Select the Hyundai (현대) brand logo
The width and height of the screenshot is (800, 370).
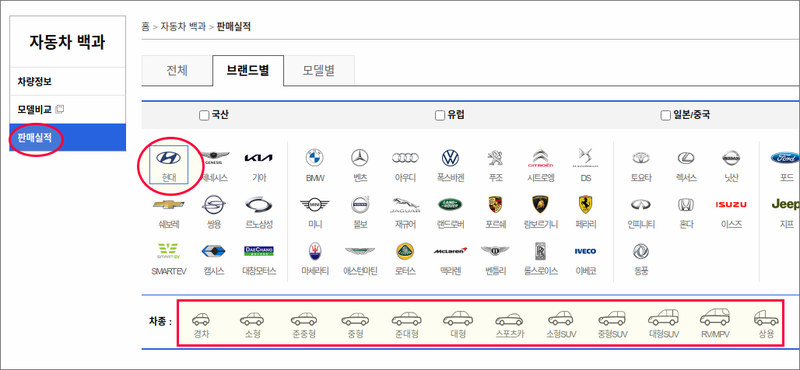tap(168, 158)
